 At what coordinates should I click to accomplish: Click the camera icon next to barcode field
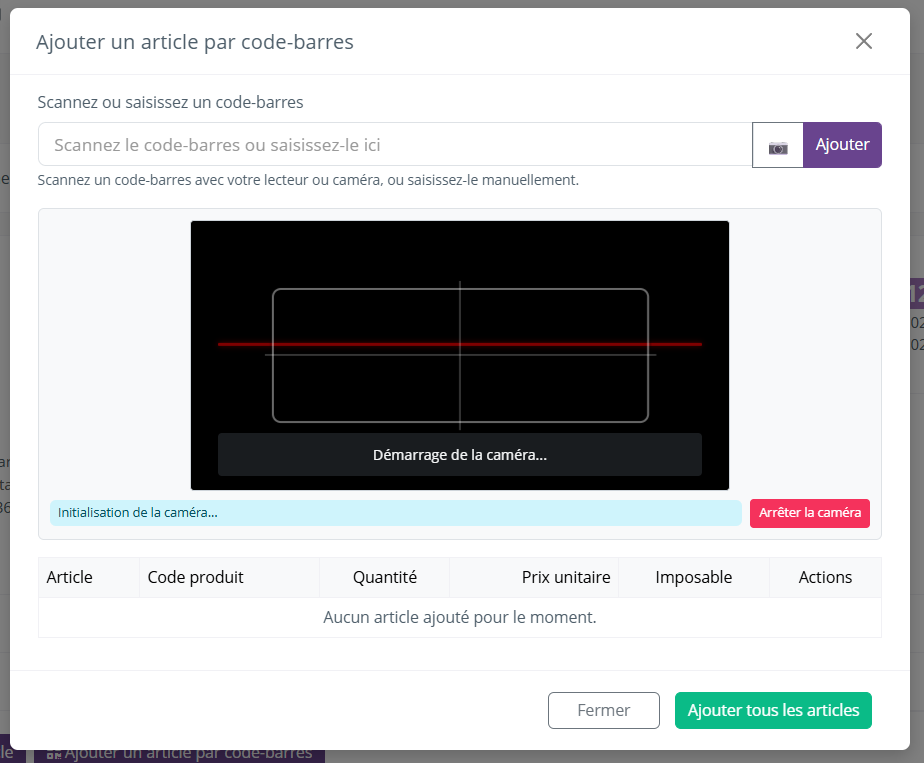coord(777,146)
